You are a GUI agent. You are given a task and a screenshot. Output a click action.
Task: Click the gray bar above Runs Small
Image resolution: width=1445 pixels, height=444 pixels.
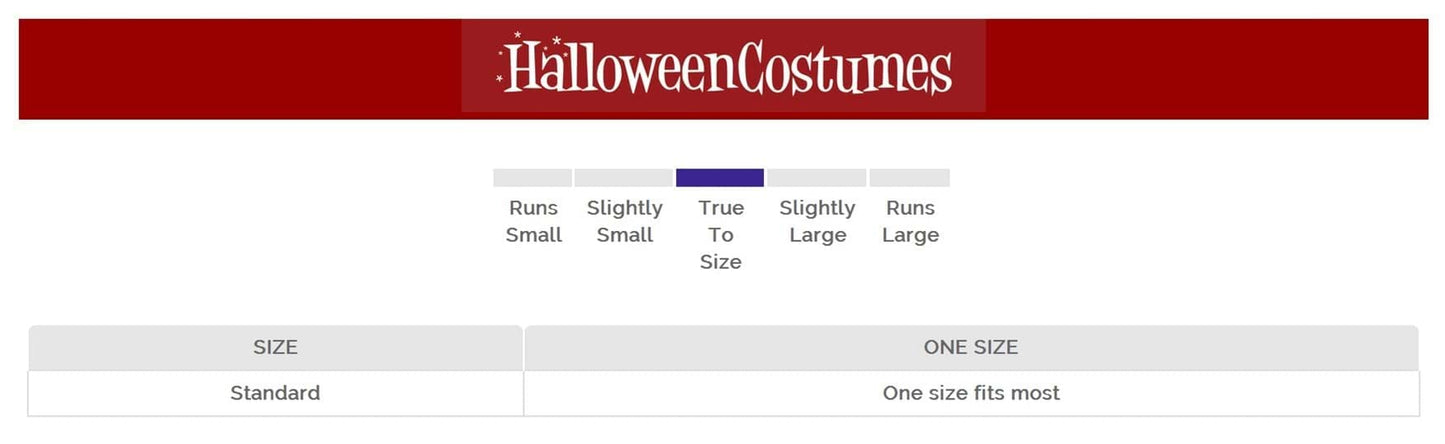point(533,178)
